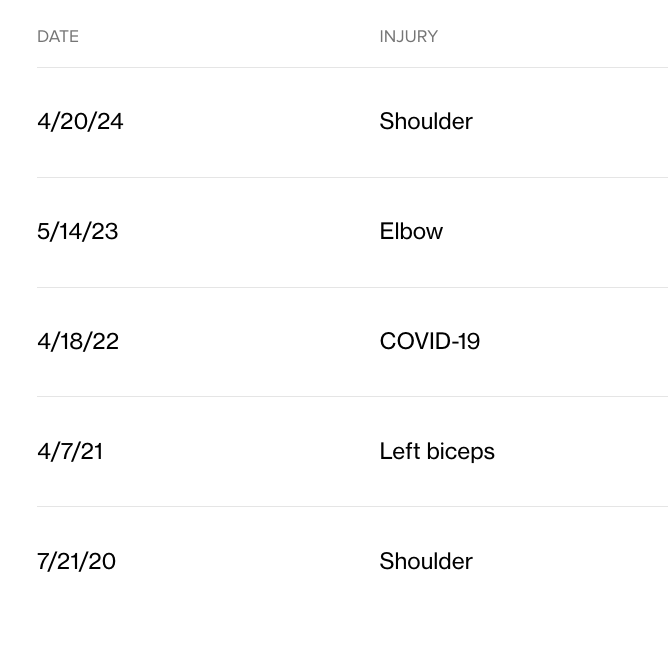Click the divider between 5/14/23 and 4/18/22 rows
Viewport: 668px width, 651px height.
(x=352, y=288)
